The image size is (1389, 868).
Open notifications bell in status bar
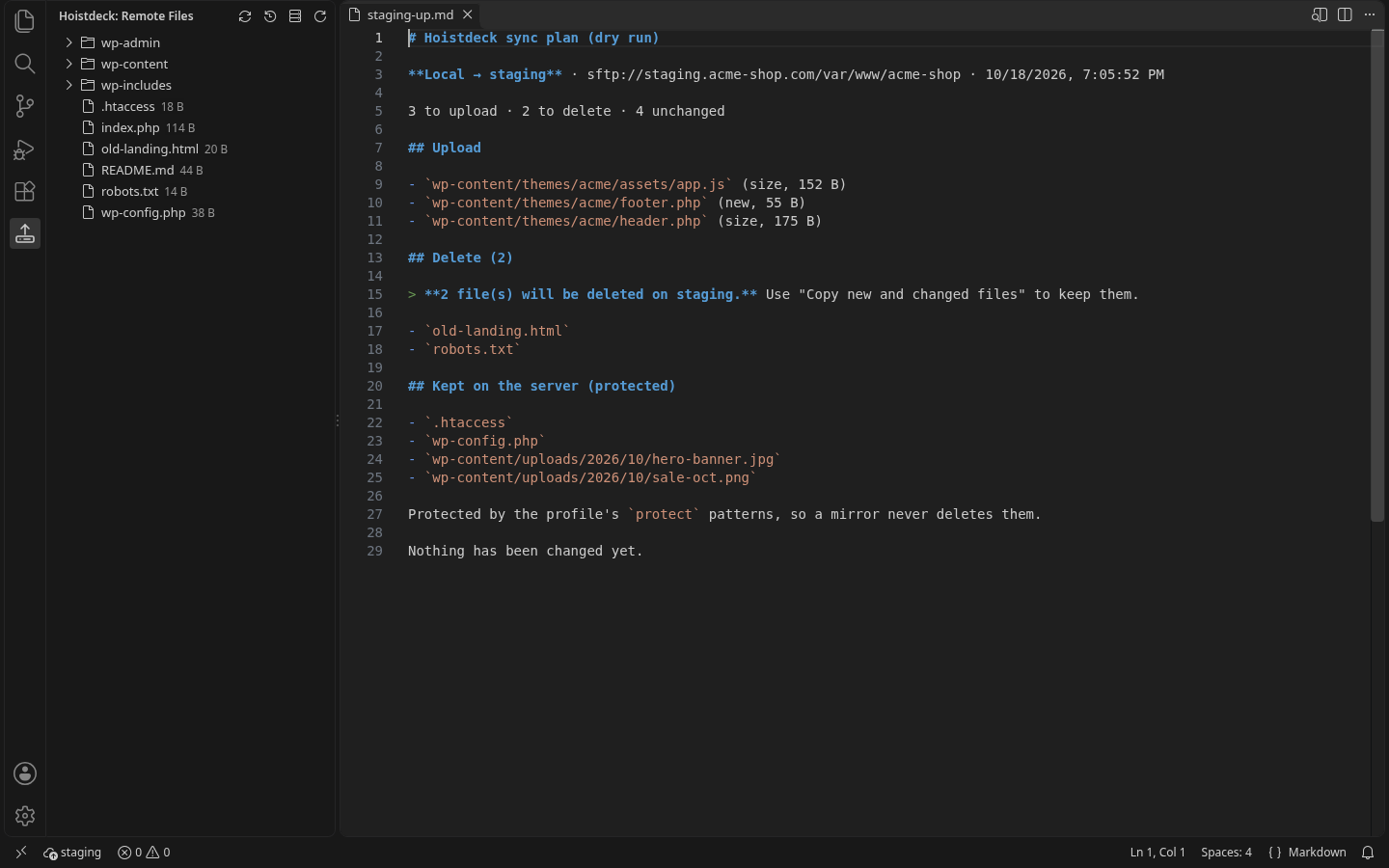1368,853
